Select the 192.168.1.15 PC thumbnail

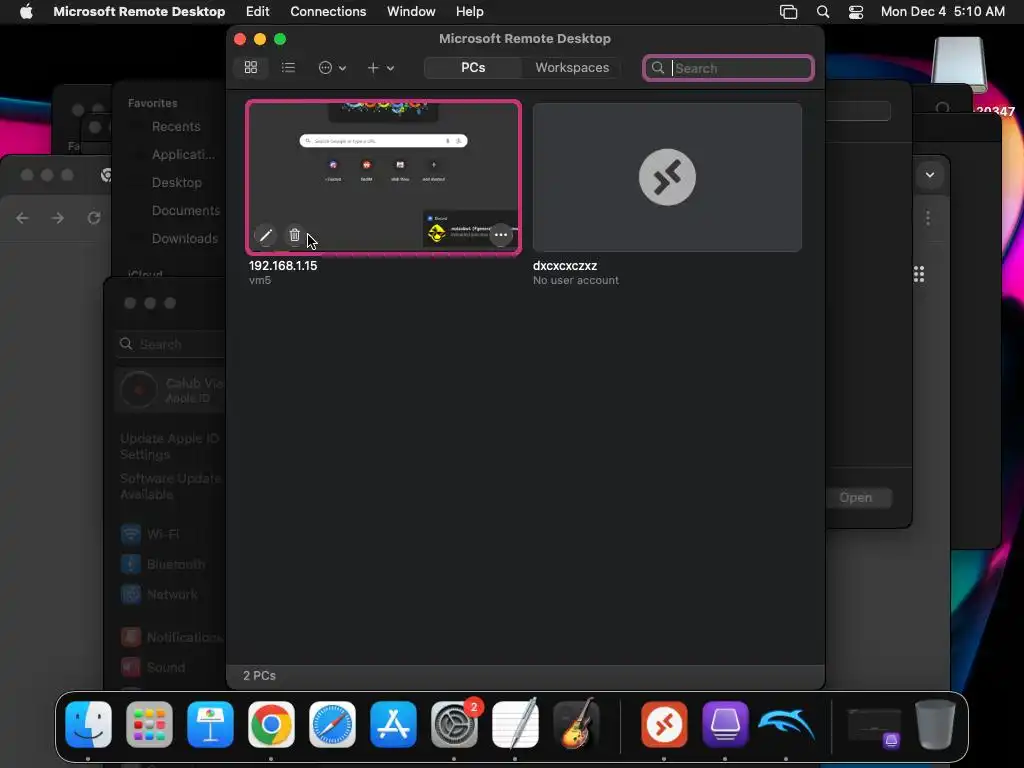[383, 177]
